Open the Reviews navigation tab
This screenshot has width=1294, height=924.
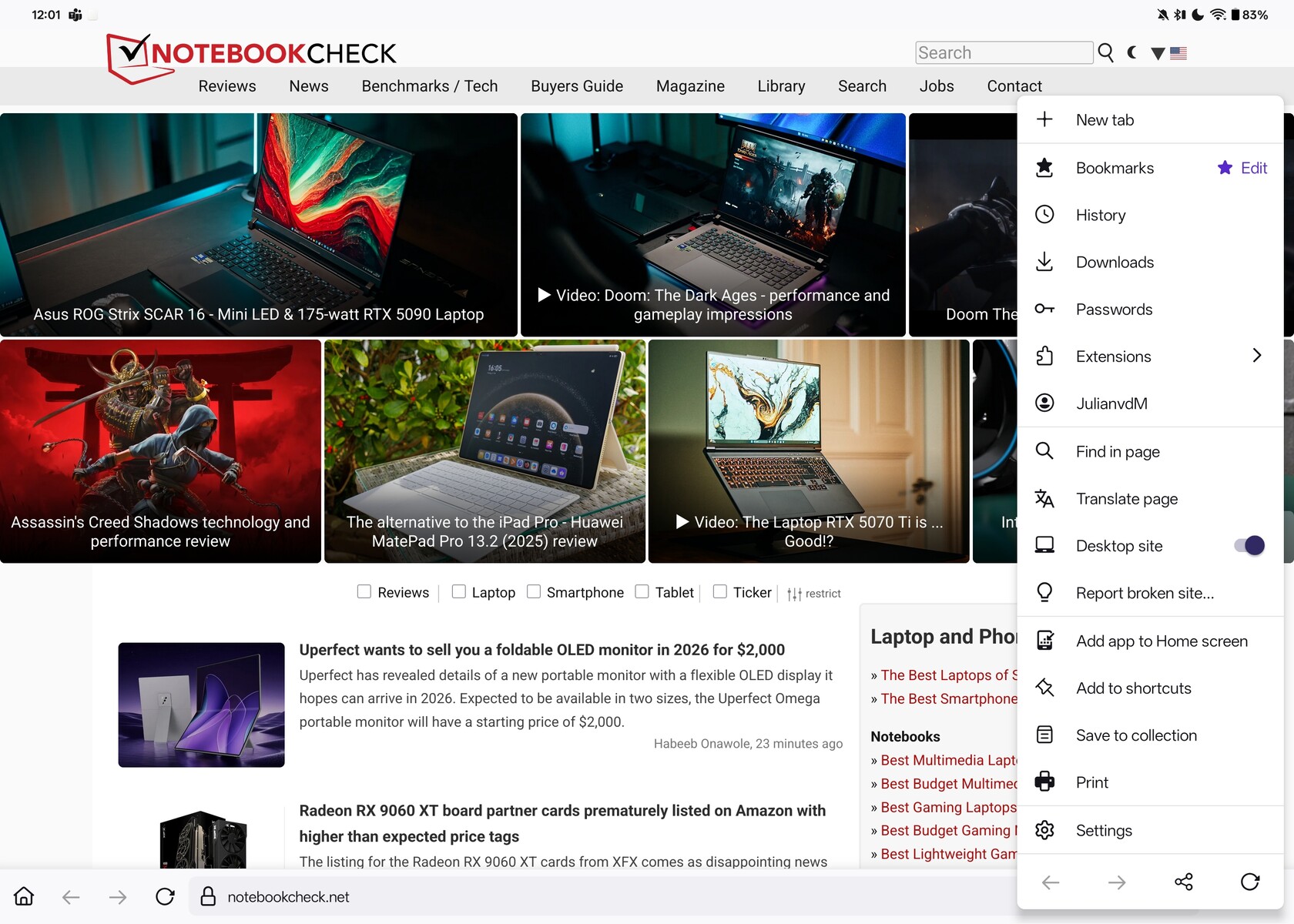pyautogui.click(x=227, y=86)
